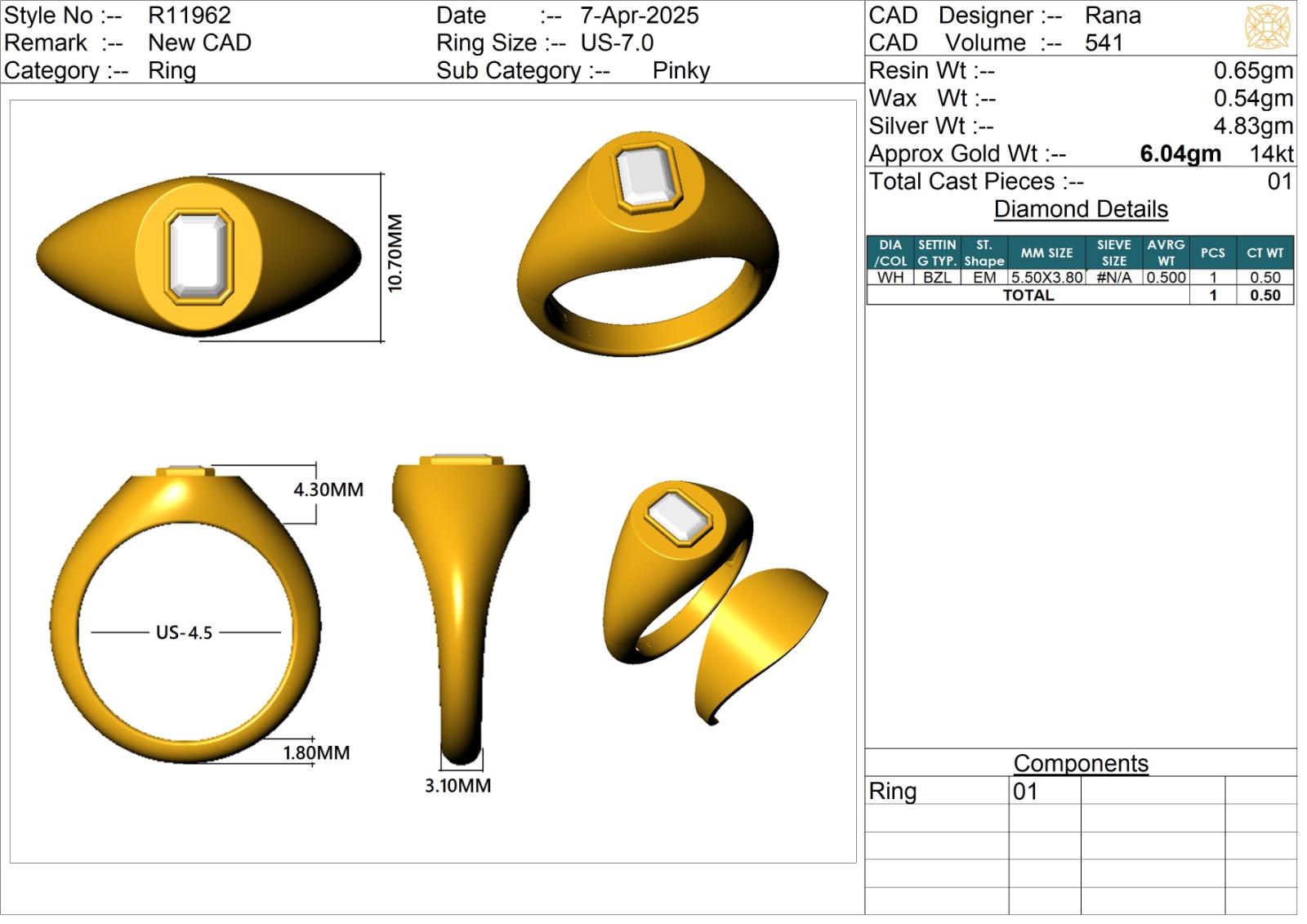
Task: Click the 1.80MM shank thickness label
Action: 316,753
